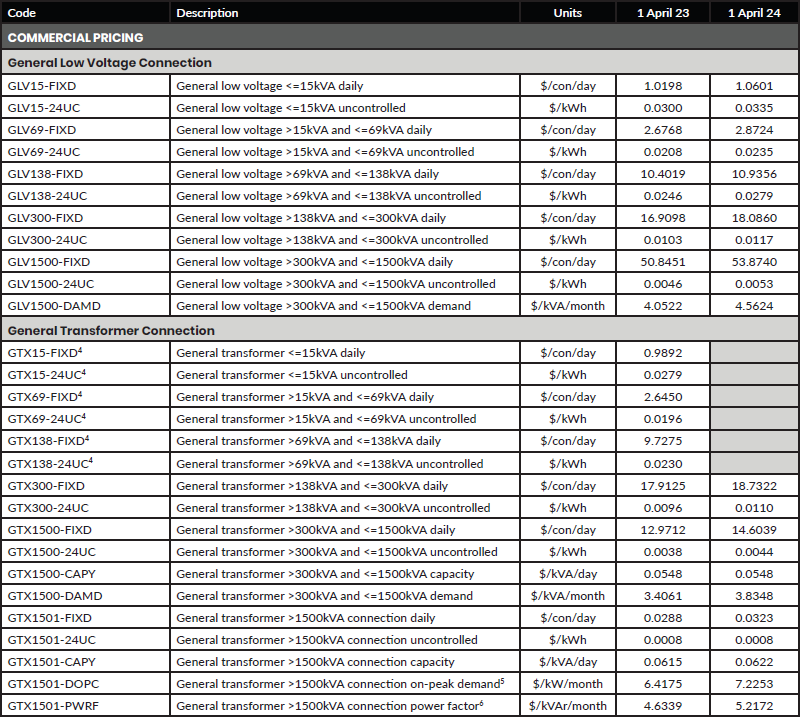Screen dimensions: 800x717
Task: Select description 'General low voltage <=15kVA uncontrolled'
Action: [x=291, y=108]
